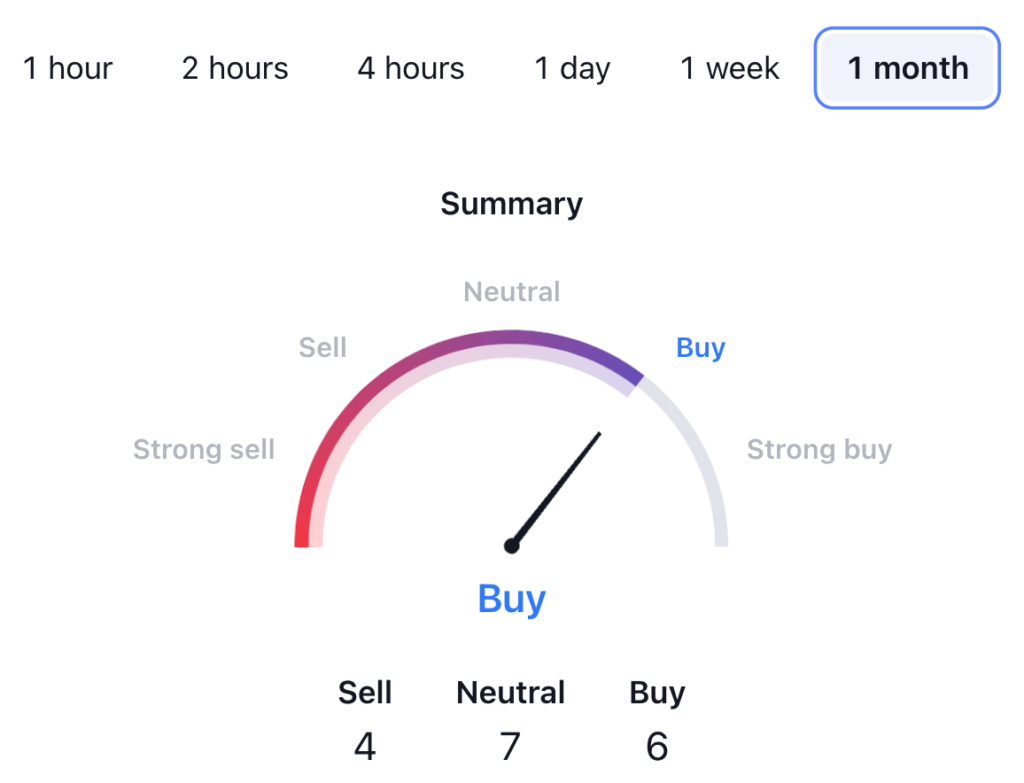The image size is (1024, 783).
Task: Click the Summary heading
Action: 511,204
